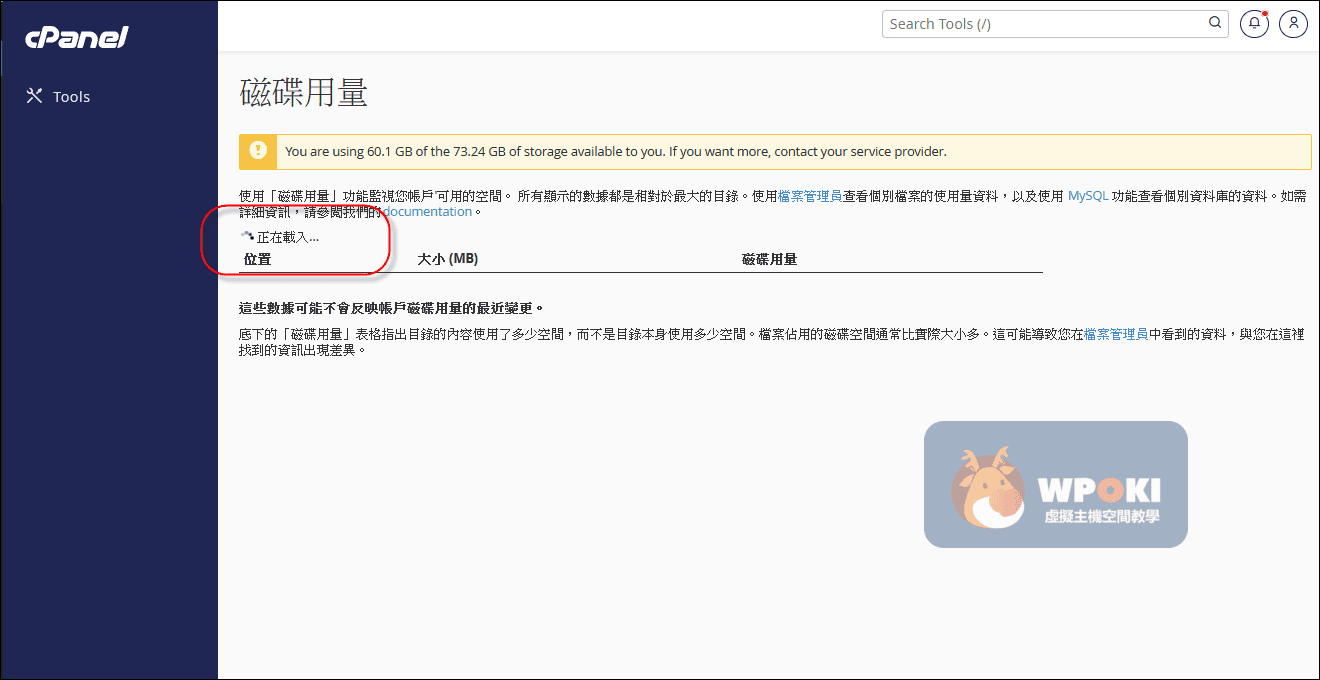This screenshot has height=680, width=1320.
Task: Click the 檔案管理員 link in the bottom note
Action: [1115, 335]
